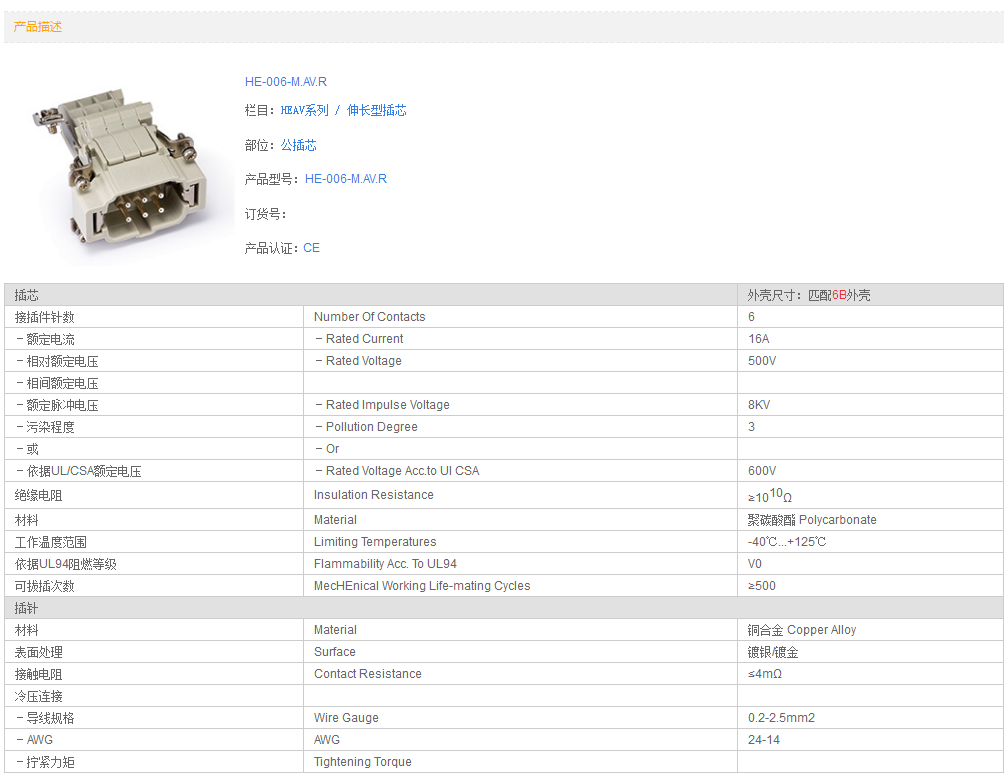
Task: Click the Tightening Torque cell
Action: coord(362,762)
